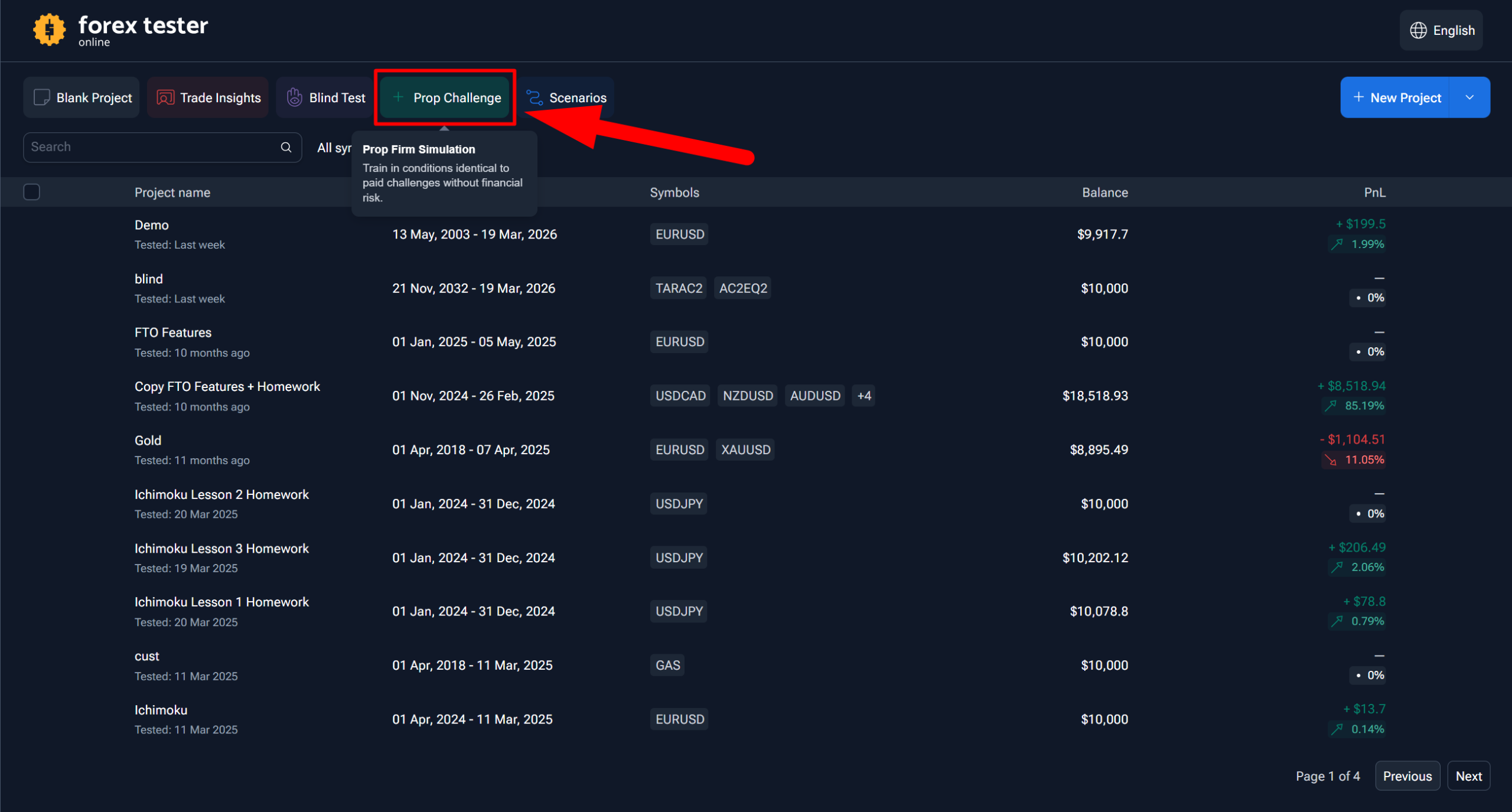Open the Trade Insights template
The image size is (1512, 812).
coord(208,97)
